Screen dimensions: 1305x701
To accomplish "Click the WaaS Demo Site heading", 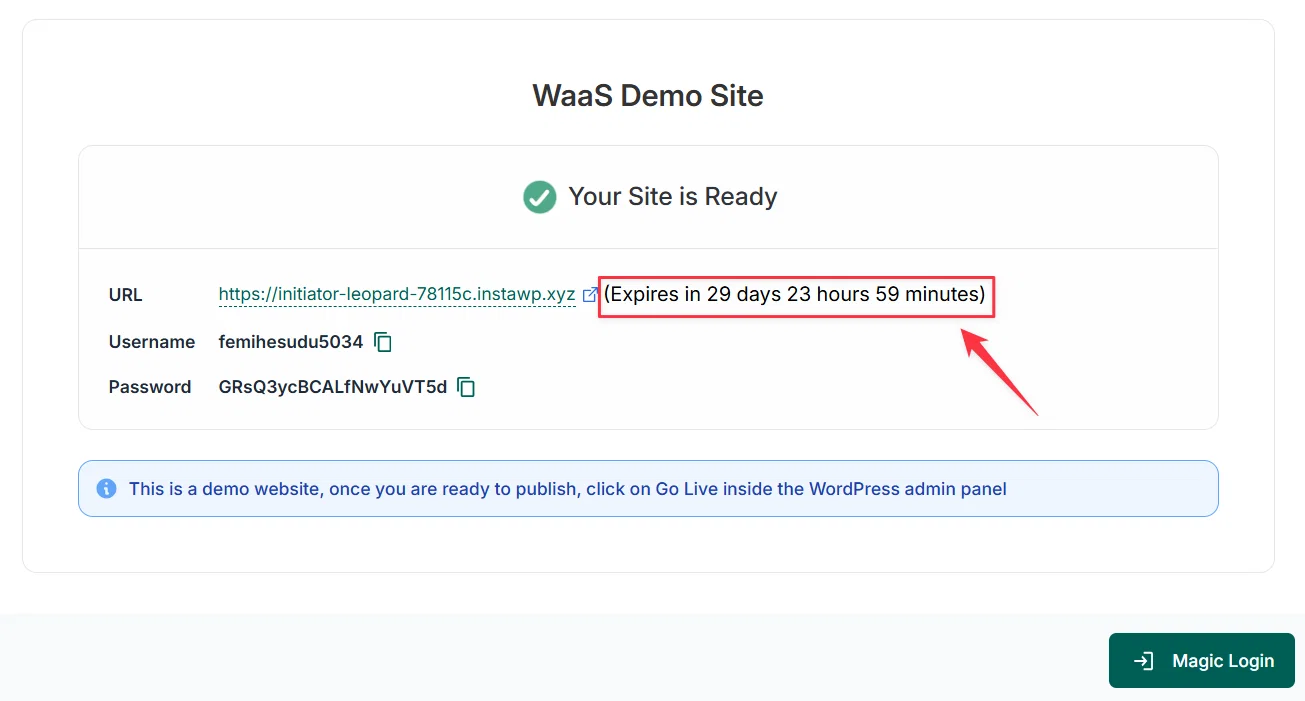I will (648, 96).
